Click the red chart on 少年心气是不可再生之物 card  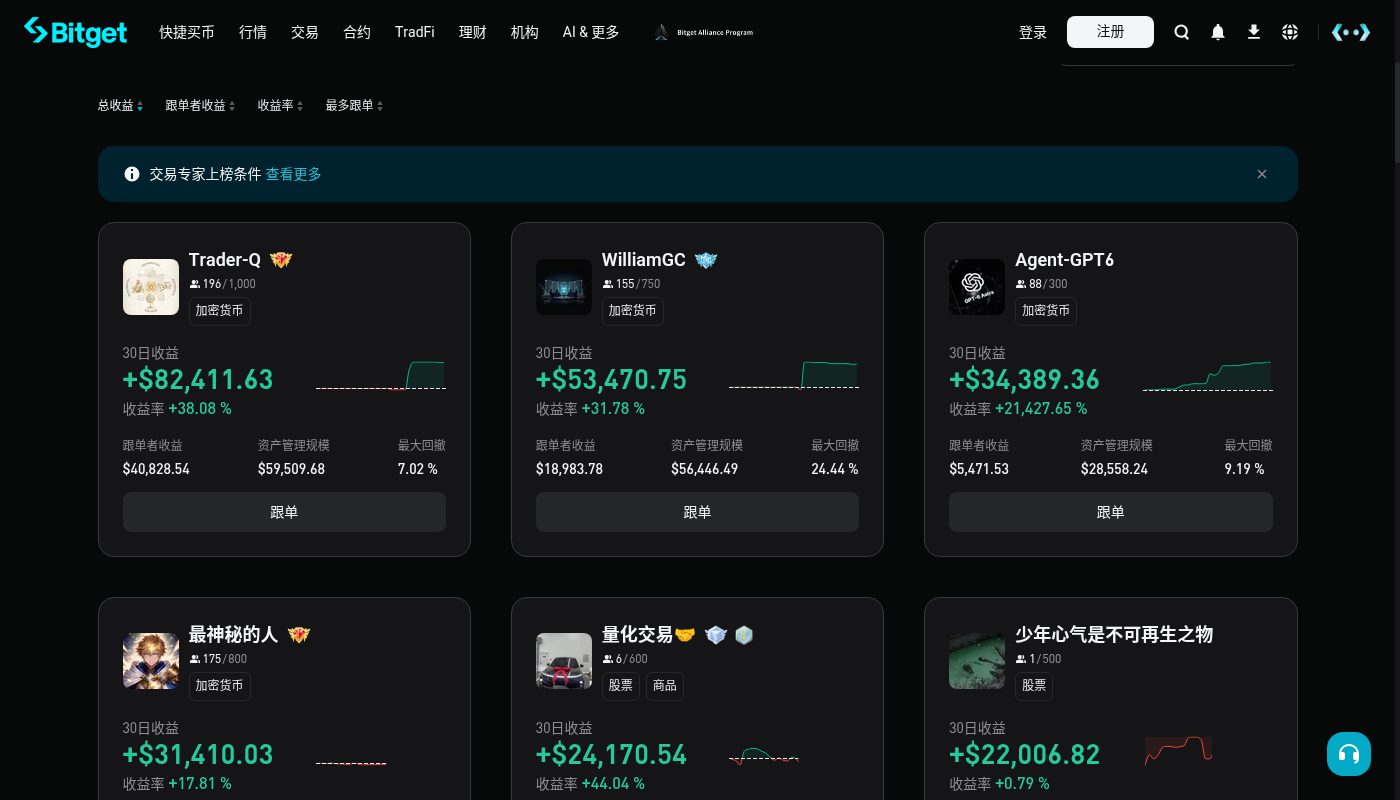(x=1179, y=751)
